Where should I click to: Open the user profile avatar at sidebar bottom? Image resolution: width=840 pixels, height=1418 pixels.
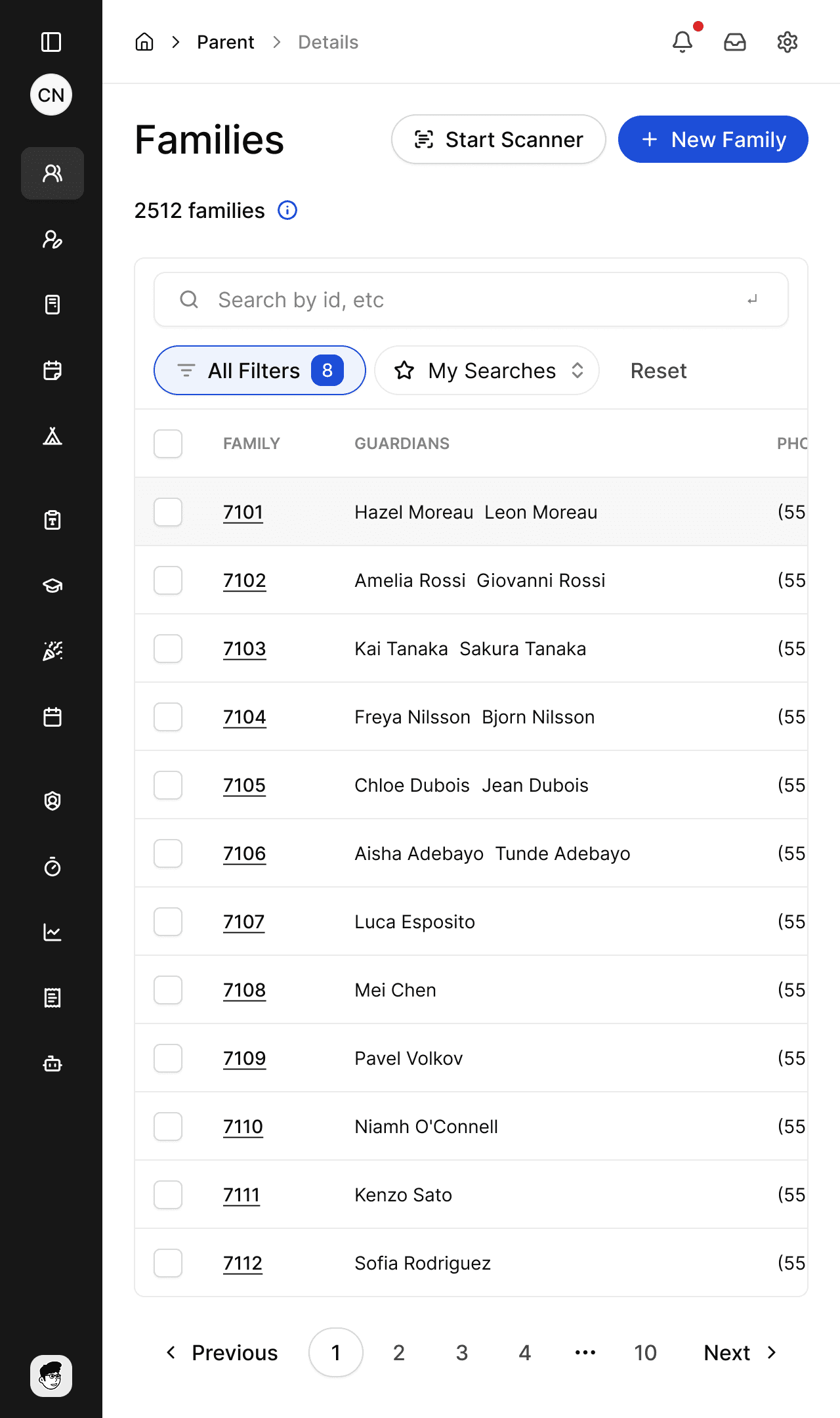tap(51, 1376)
